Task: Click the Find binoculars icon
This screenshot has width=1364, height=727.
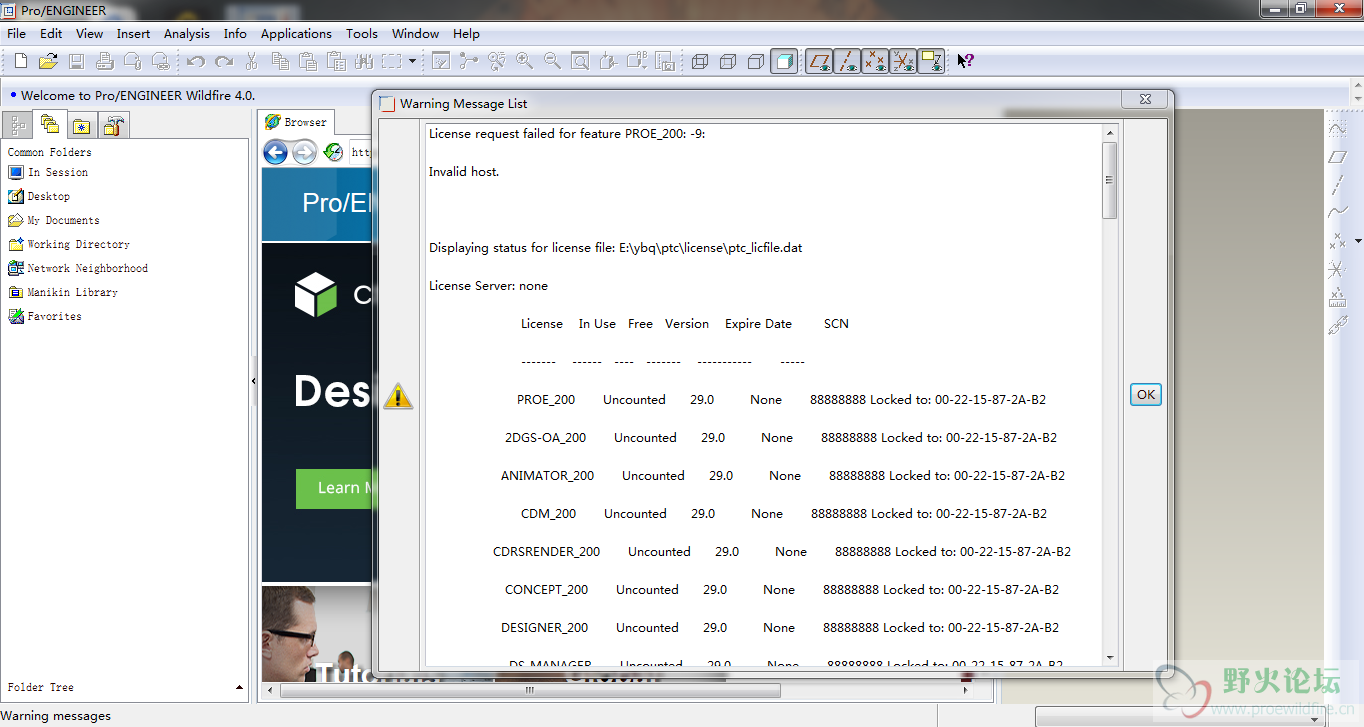Action: tap(364, 61)
